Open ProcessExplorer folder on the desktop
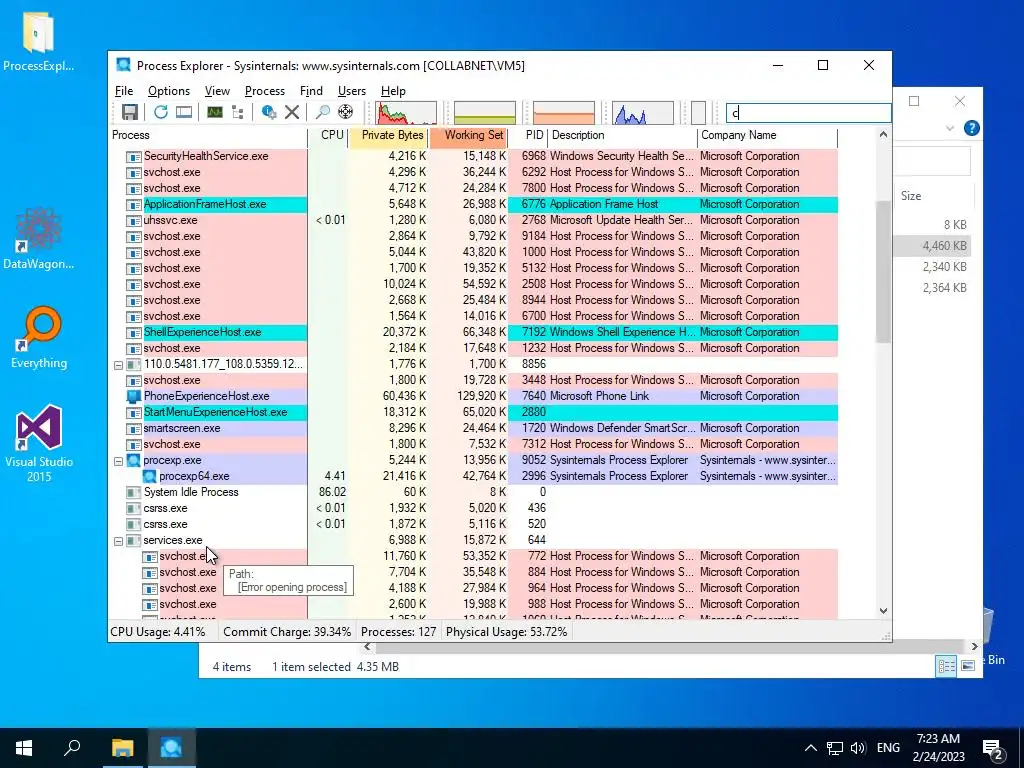The image size is (1024, 768). tap(39, 42)
